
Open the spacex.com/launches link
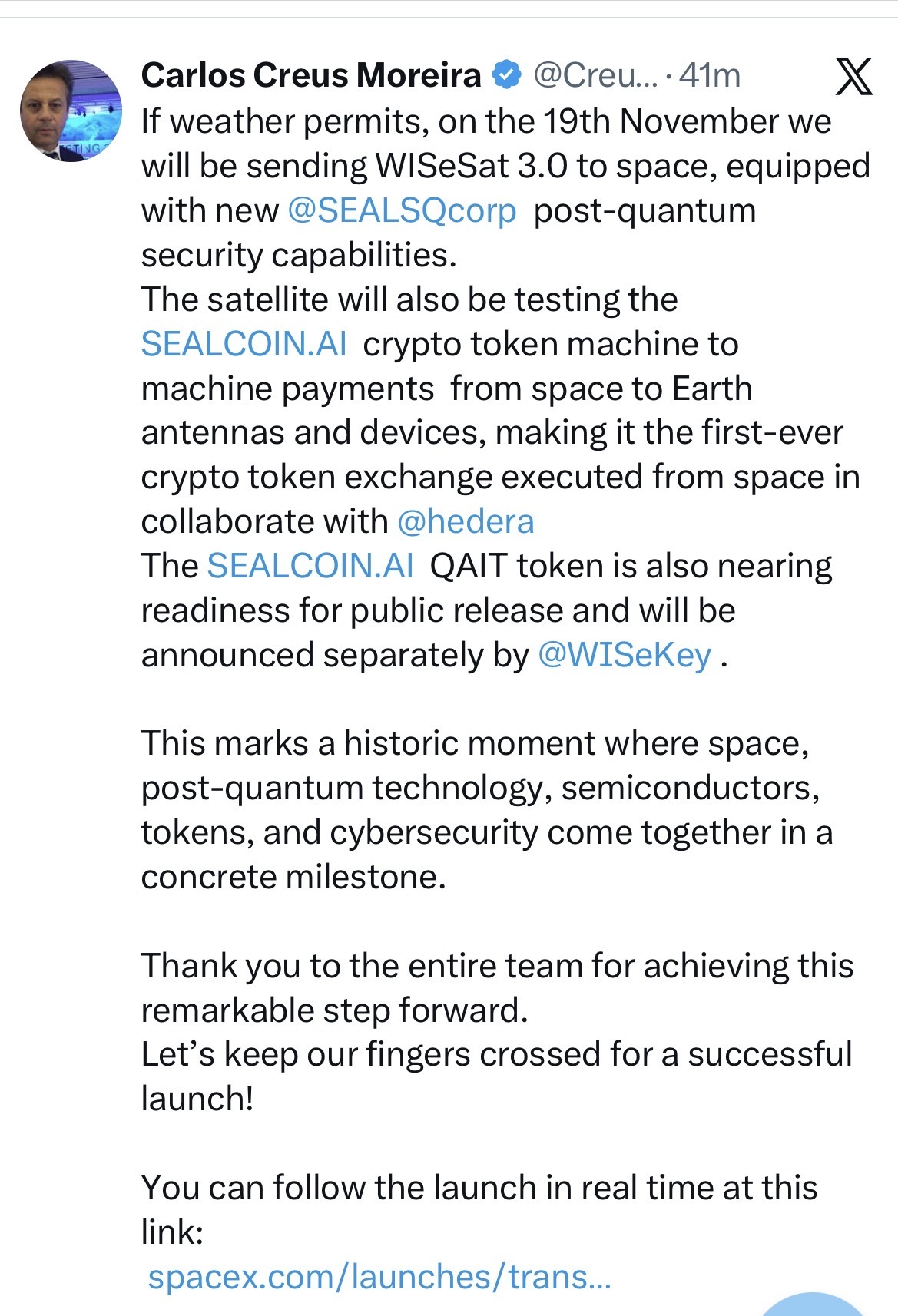pyautogui.click(x=379, y=1277)
